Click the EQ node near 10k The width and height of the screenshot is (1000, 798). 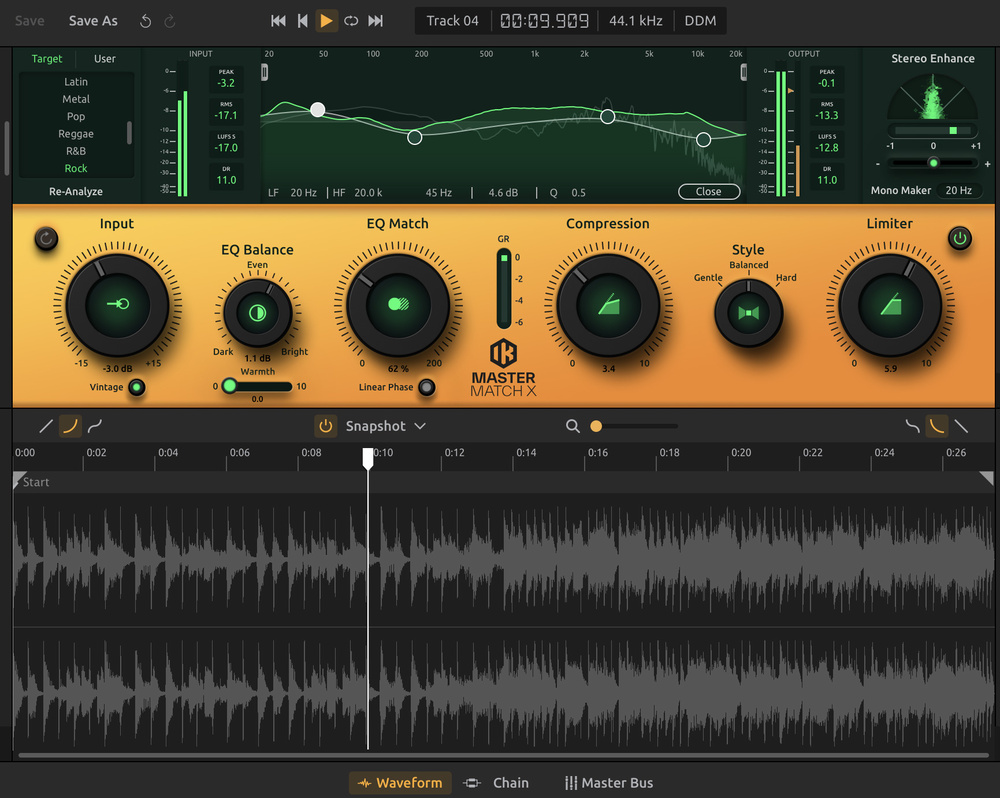703,140
